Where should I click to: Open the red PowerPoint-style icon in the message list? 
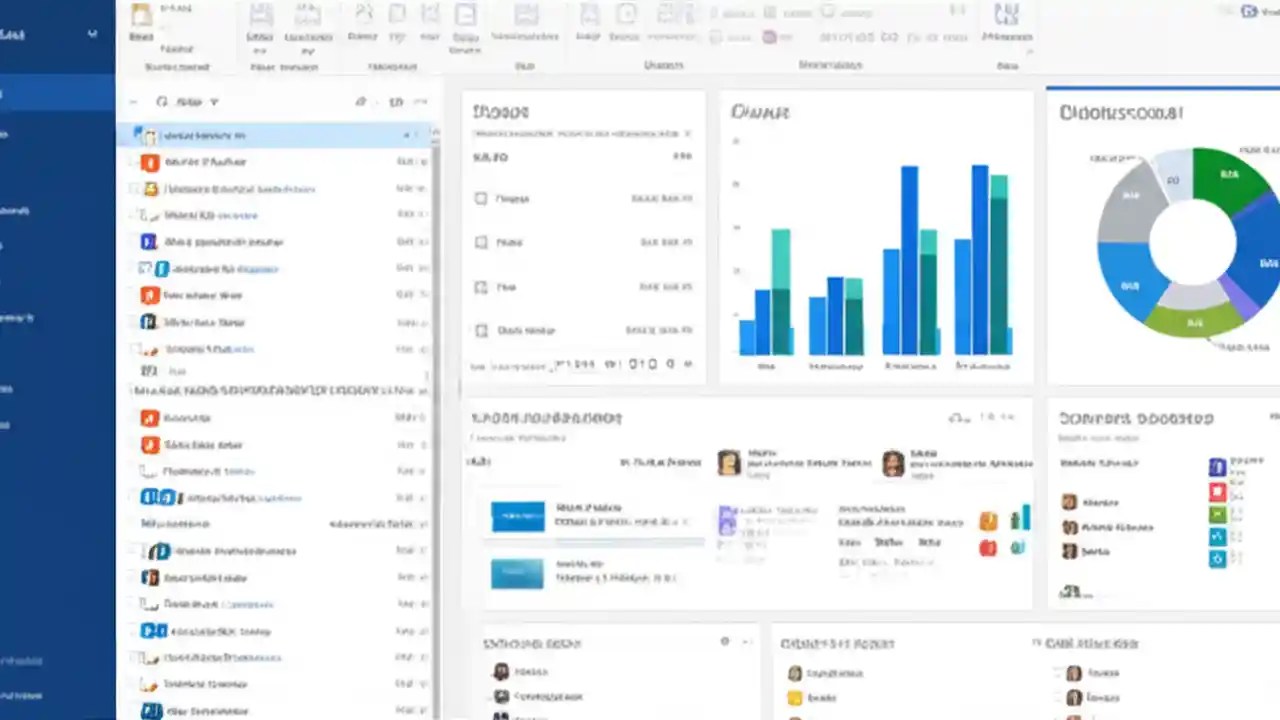click(x=149, y=295)
